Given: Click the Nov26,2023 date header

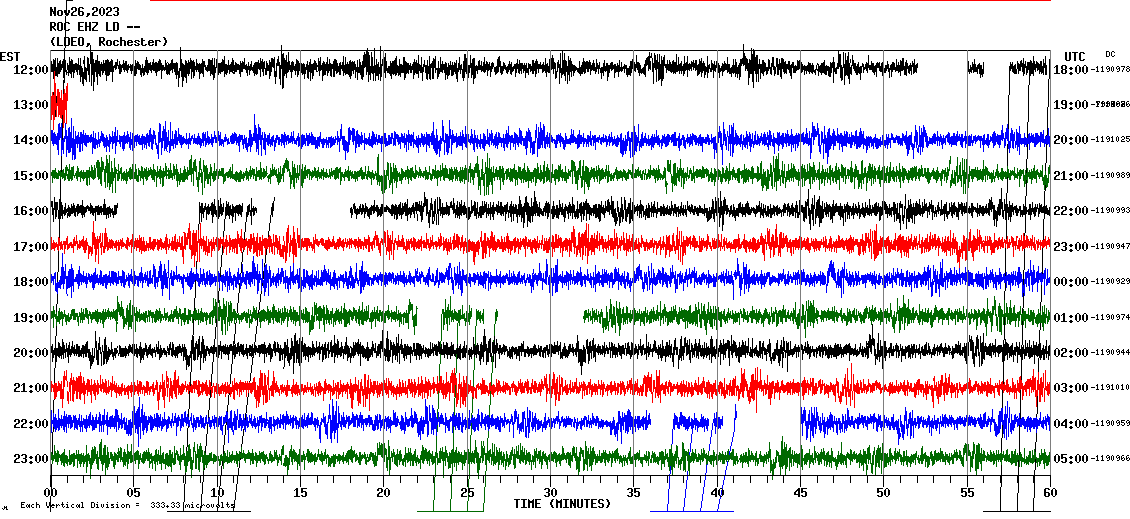Looking at the screenshot, I should coord(84,12).
